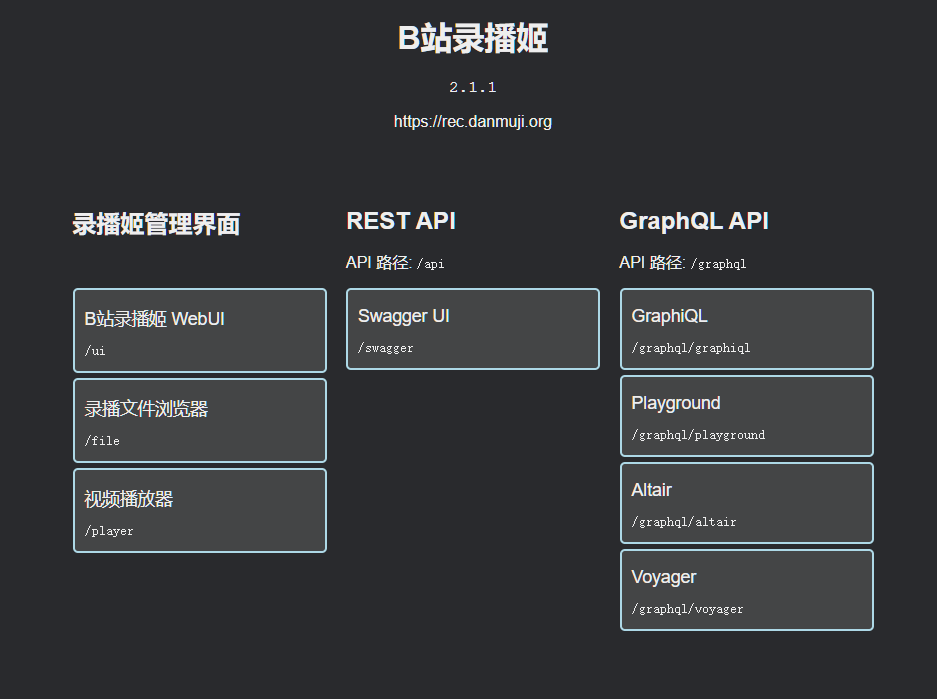Click the 录播姬管理界面 section heading

point(156,224)
